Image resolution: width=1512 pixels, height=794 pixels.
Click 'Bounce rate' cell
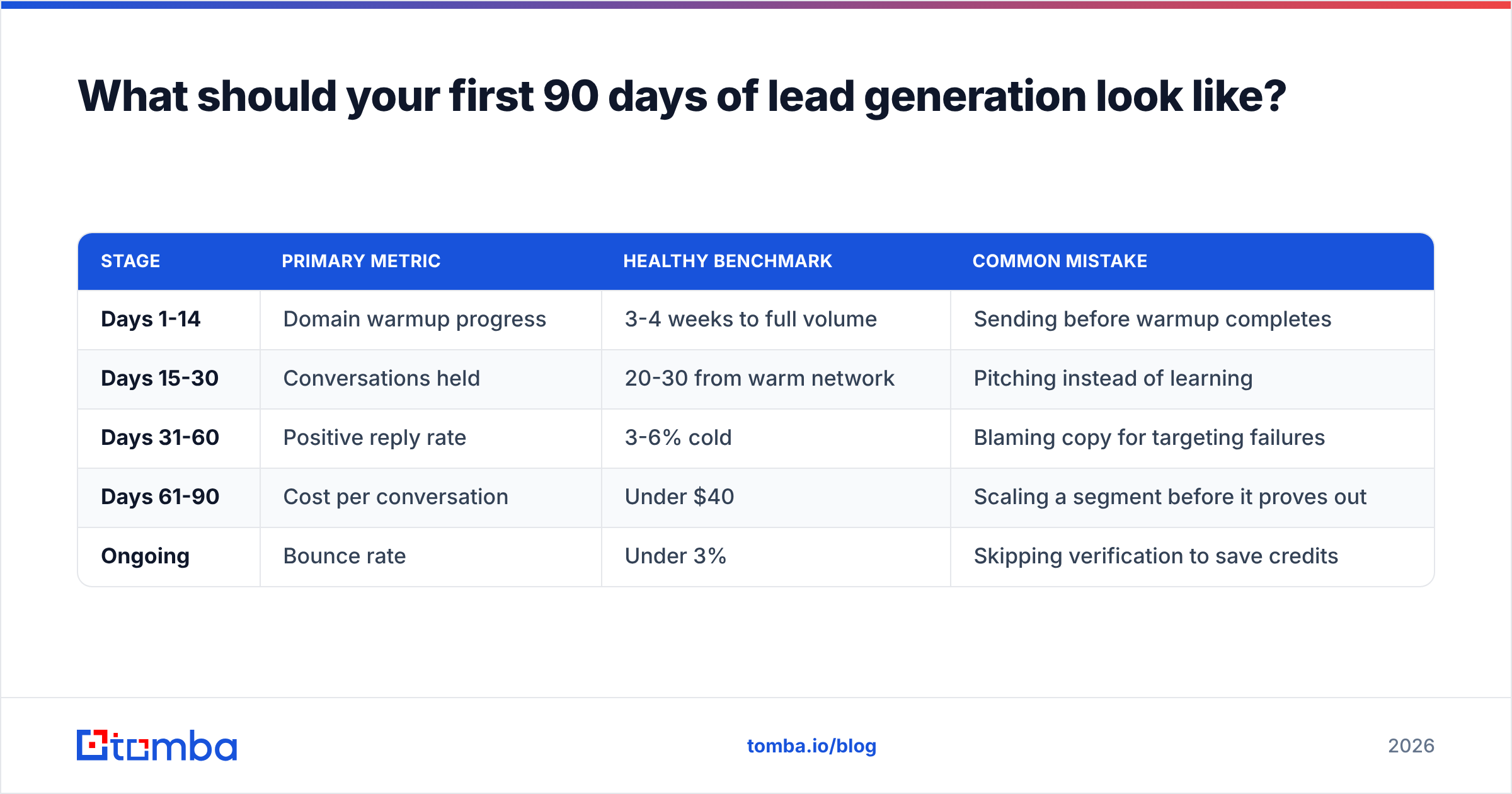coord(431,556)
